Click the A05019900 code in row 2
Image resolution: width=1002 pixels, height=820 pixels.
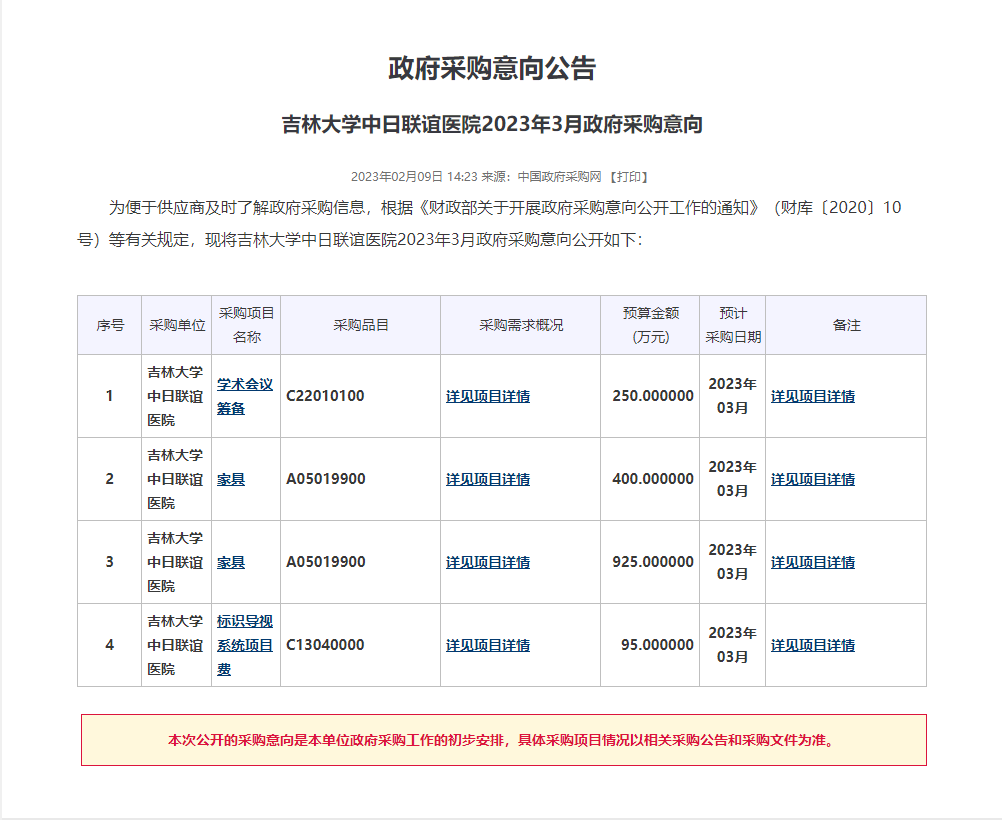(326, 479)
